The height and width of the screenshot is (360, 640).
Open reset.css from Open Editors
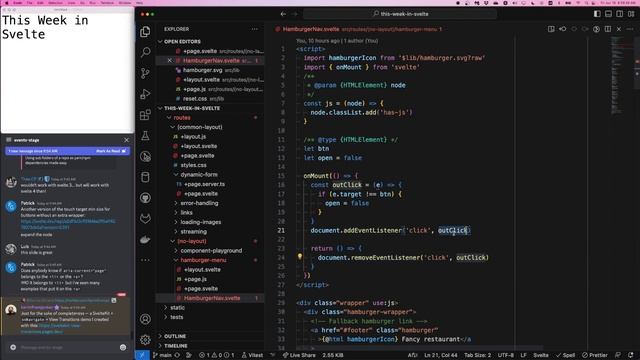click(x=195, y=99)
